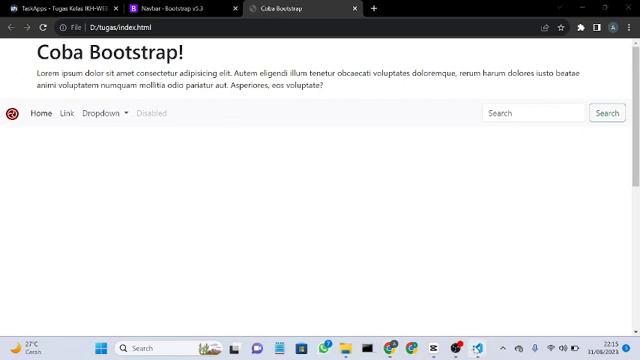The image size is (640, 360).
Task: Click the Link nav item
Action: pos(67,113)
